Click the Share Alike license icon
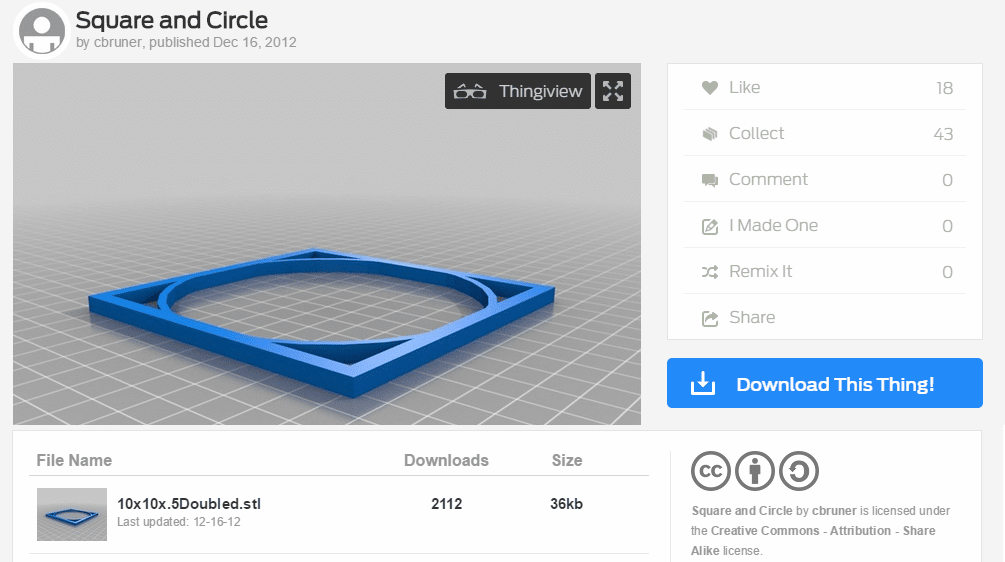This screenshot has height=562, width=1005. click(x=799, y=471)
